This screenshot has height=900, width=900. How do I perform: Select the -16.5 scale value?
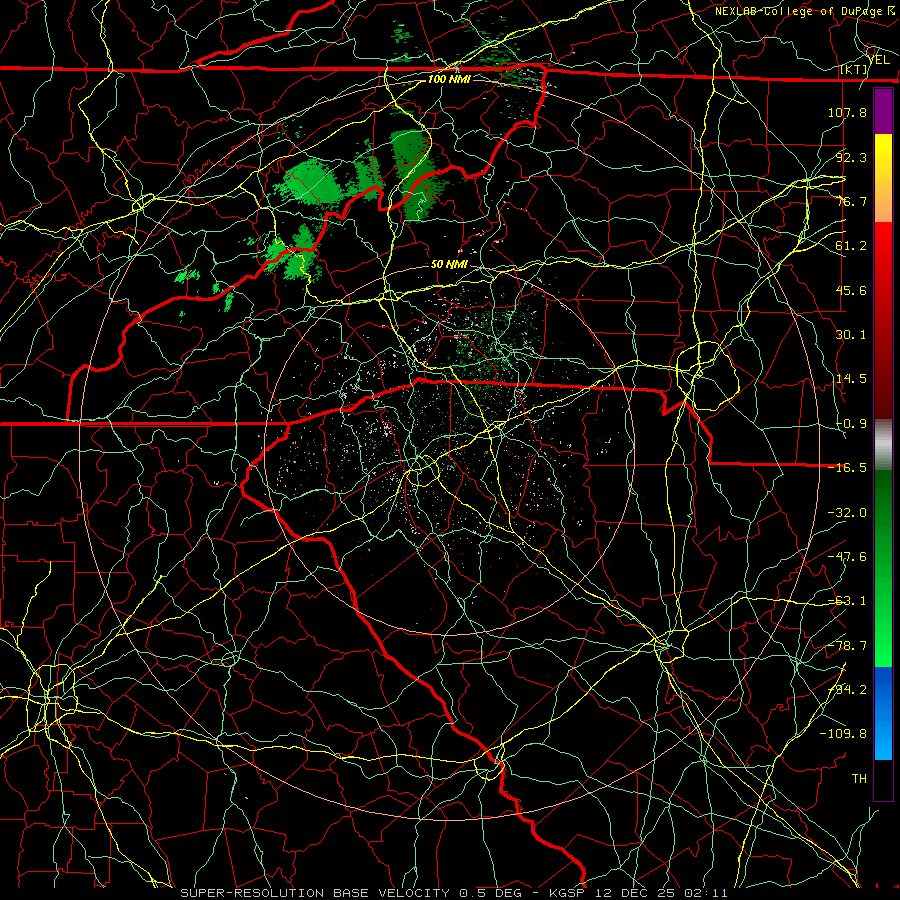click(x=847, y=468)
